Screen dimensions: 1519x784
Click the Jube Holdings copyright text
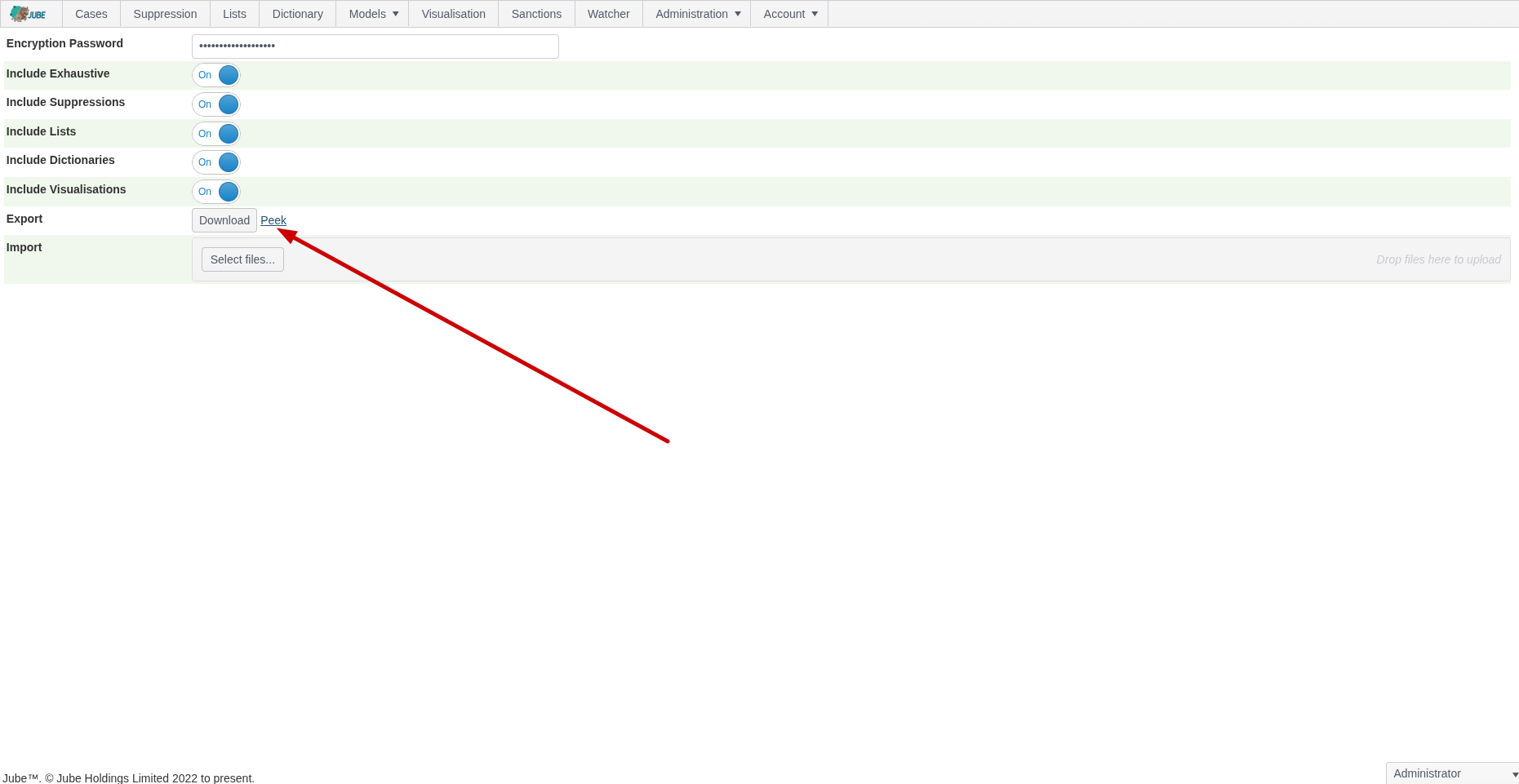click(129, 778)
